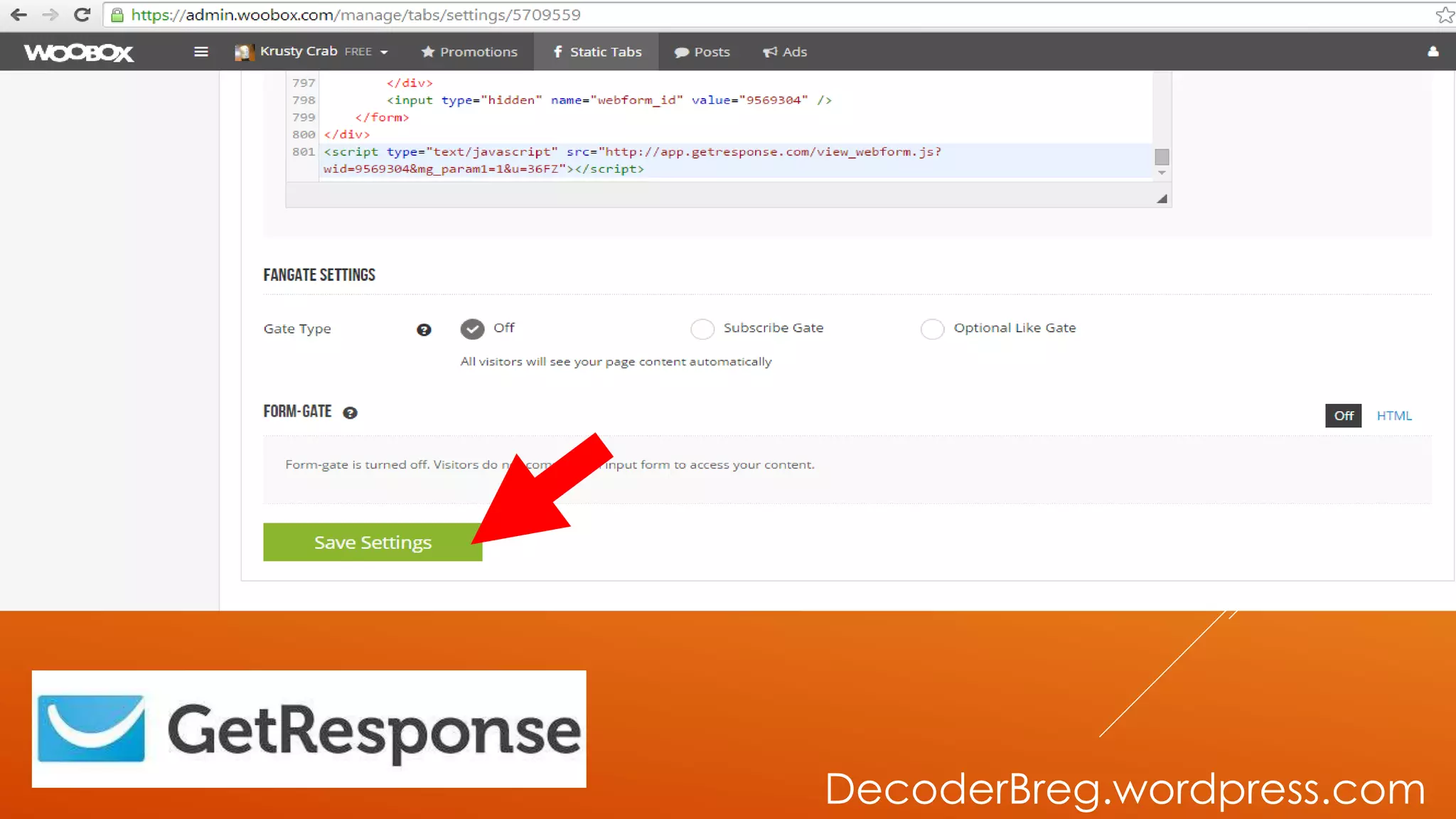The width and height of the screenshot is (1456, 819).
Task: Click line number 799 in gutter
Action: [x=304, y=117]
